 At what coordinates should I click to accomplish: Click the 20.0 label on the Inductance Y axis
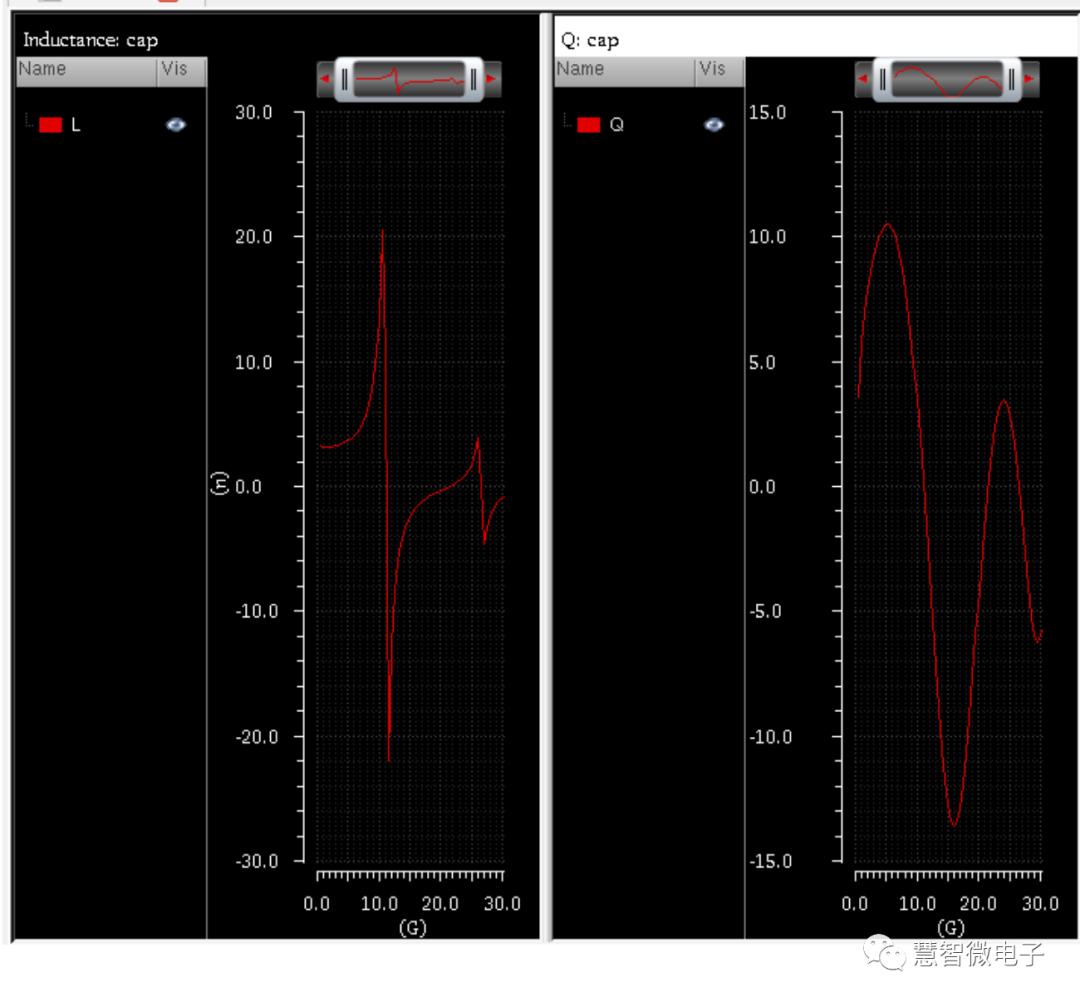point(254,237)
